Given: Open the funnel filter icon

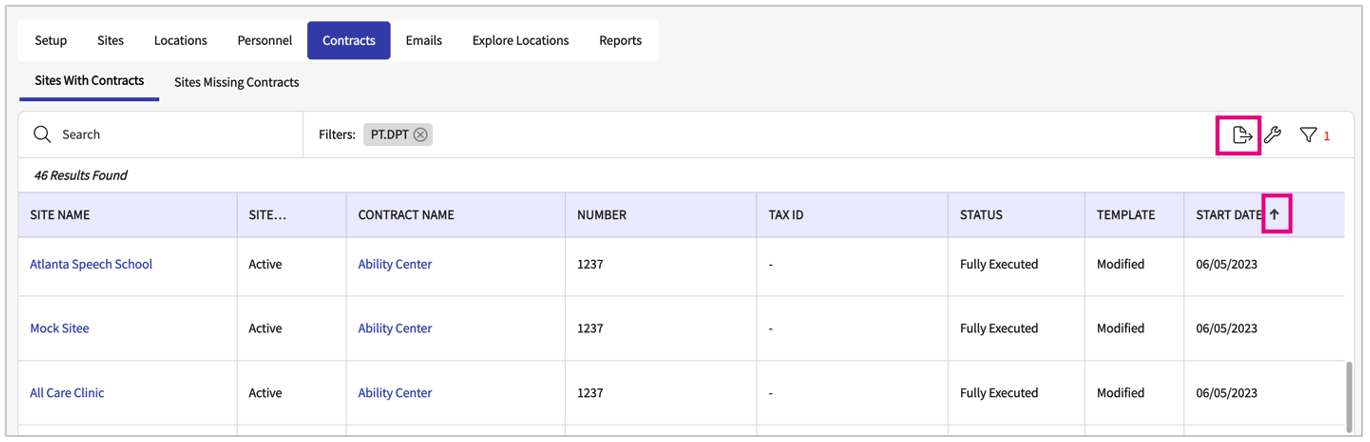Looking at the screenshot, I should (1308, 135).
